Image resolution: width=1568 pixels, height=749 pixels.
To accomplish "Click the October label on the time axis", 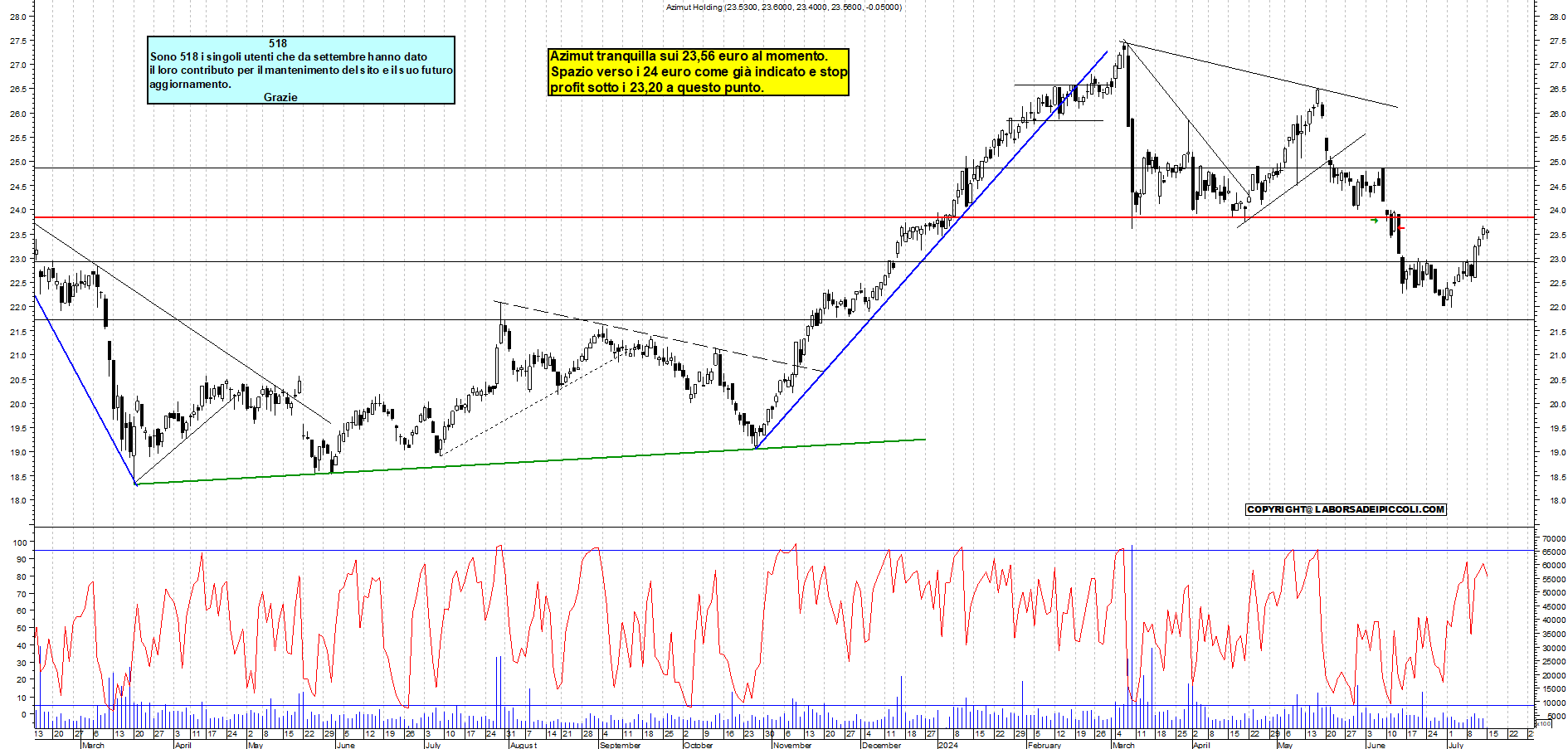I will pos(699,745).
